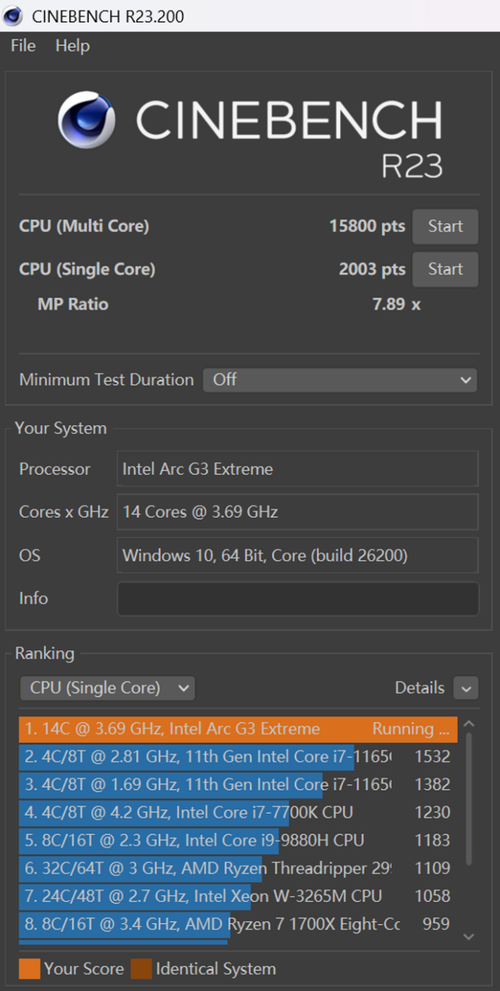Select the Intel Arc G3 Extreme ranking entry
Screen dimensions: 500x991
(238, 729)
